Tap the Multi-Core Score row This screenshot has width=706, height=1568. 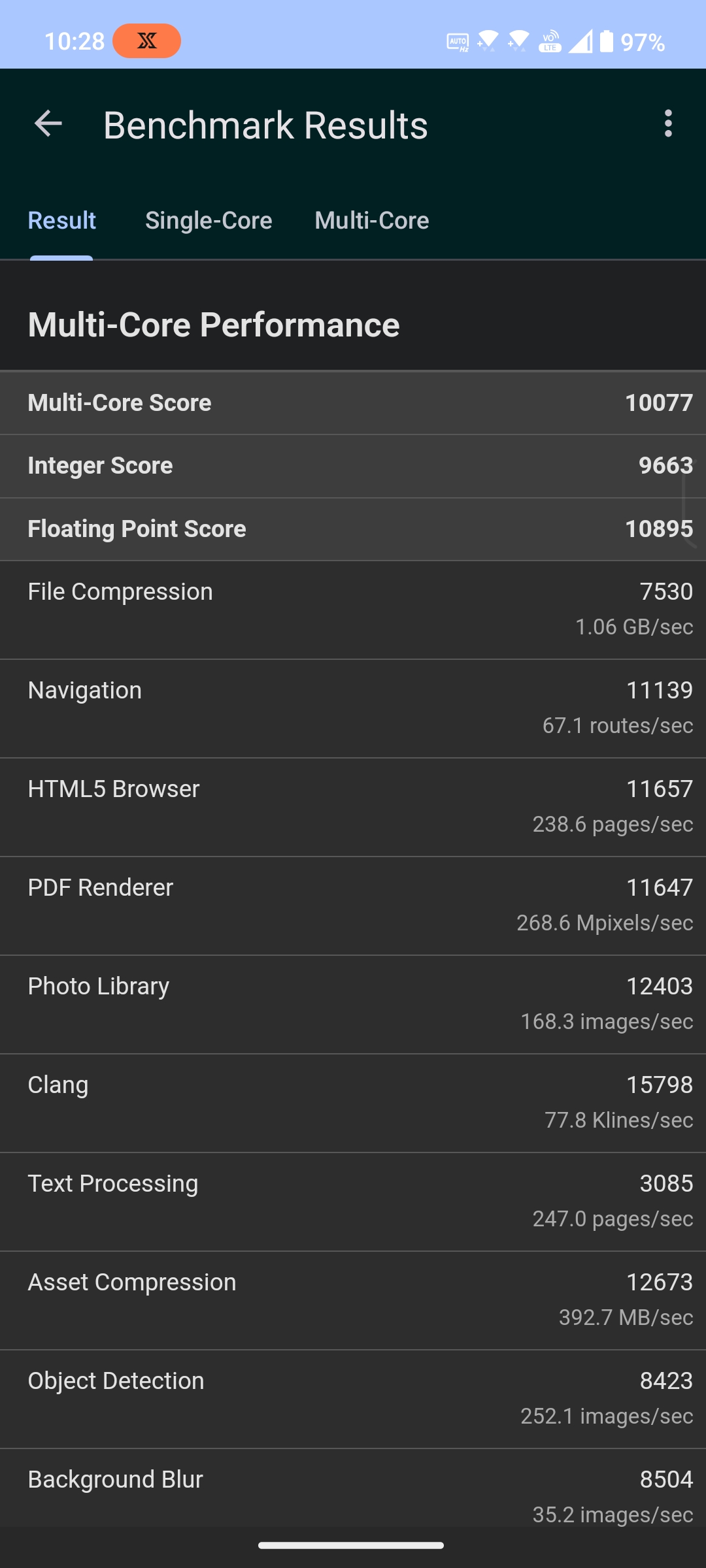coord(353,403)
